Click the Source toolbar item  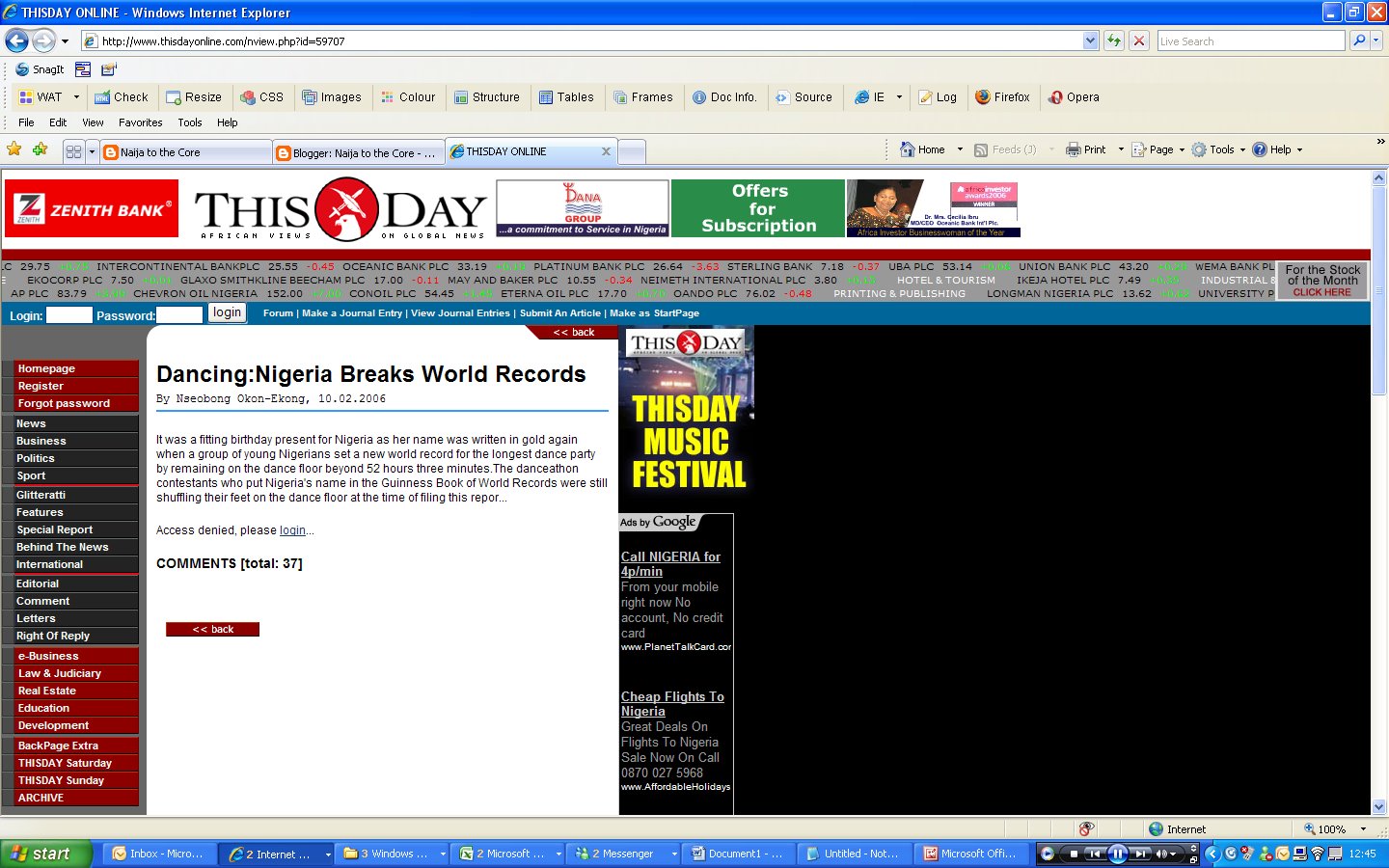coord(803,97)
